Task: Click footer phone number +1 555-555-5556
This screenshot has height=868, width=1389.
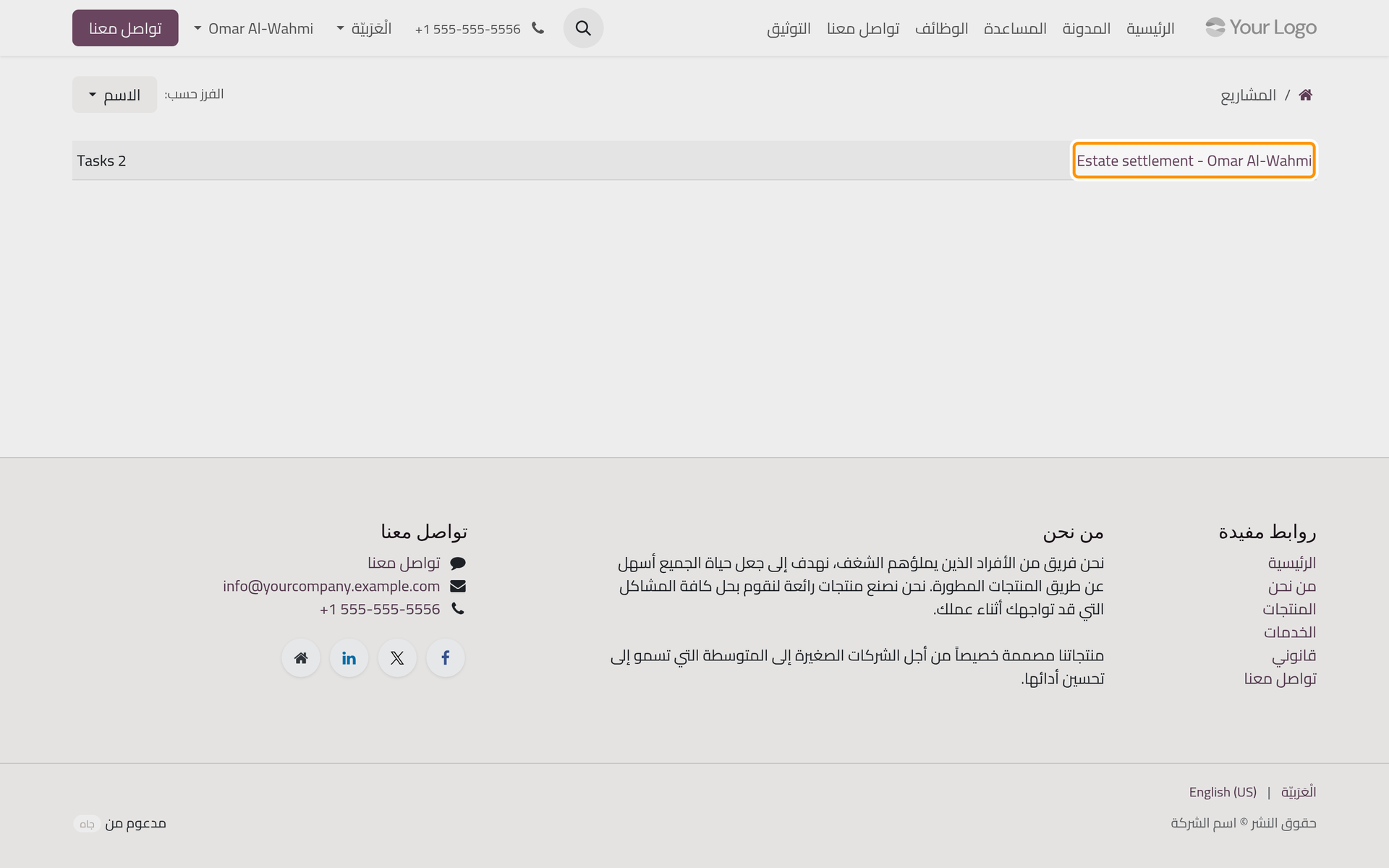Action: (380, 609)
